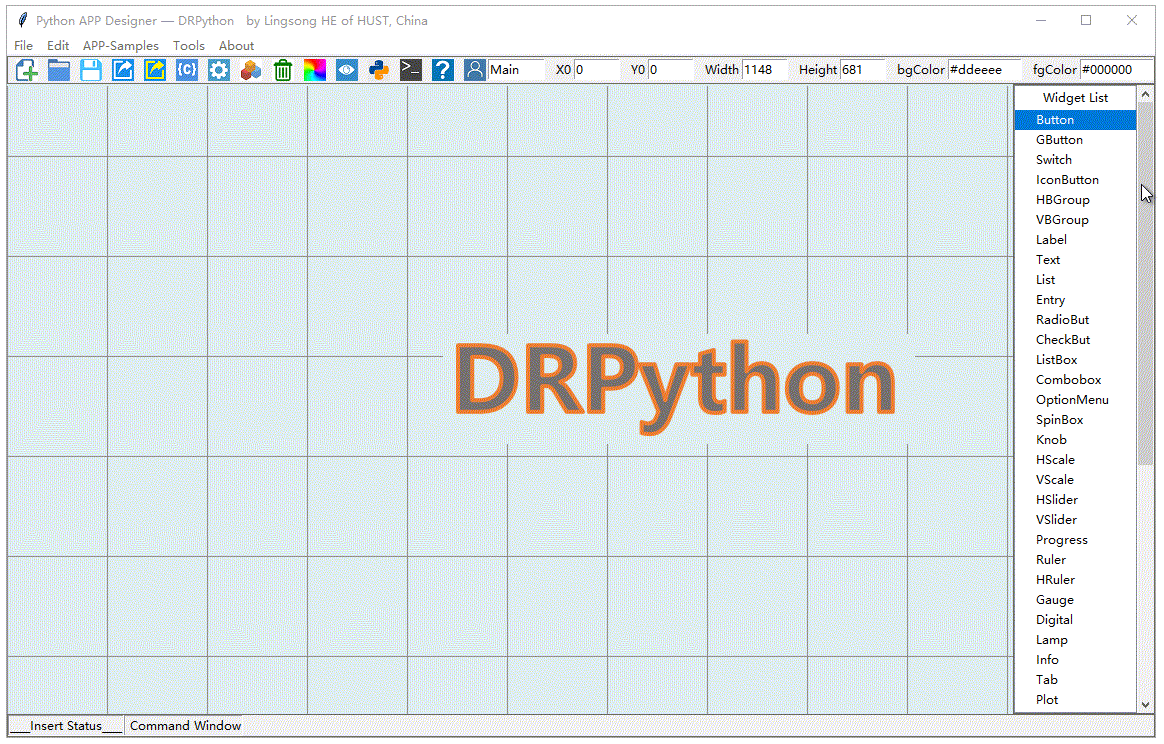This screenshot has width=1164, height=744.
Task: Select Switch in the Widget List
Action: pos(1075,160)
